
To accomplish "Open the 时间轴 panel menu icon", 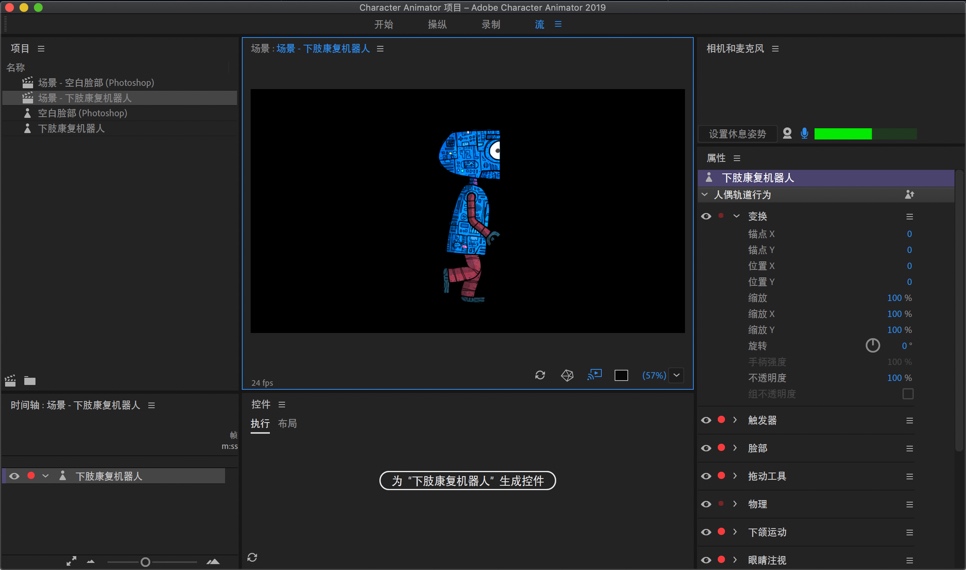I will pos(152,405).
